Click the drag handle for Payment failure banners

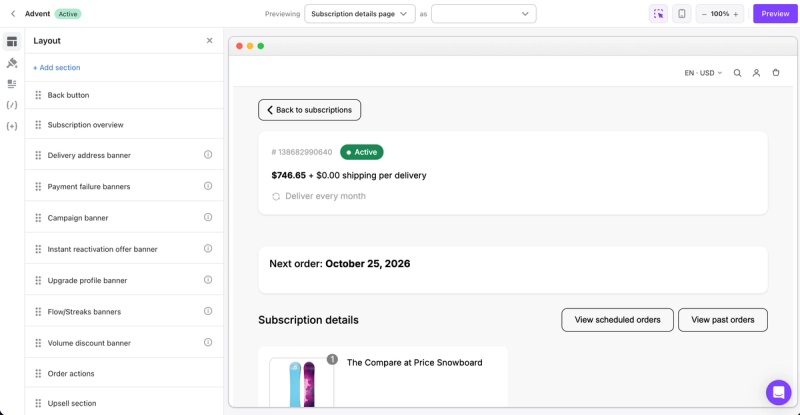pyautogui.click(x=38, y=186)
